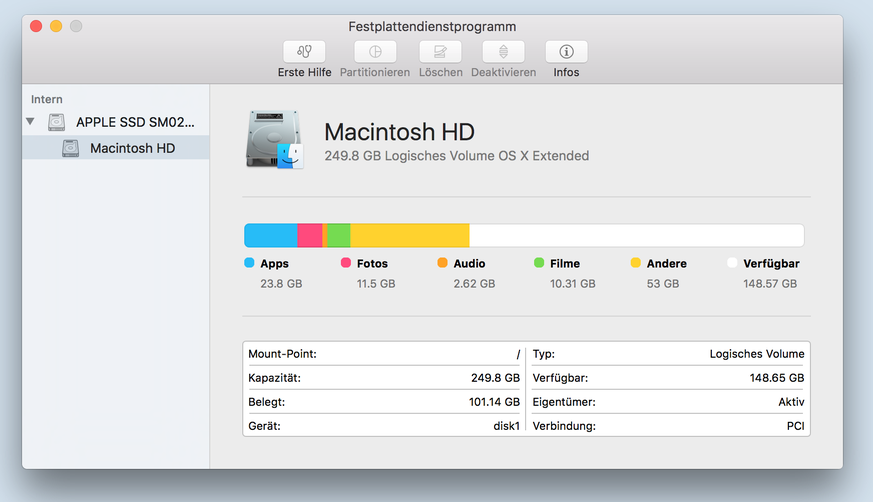
Task: Click the white Verfügbar area of the bar
Action: [636, 236]
